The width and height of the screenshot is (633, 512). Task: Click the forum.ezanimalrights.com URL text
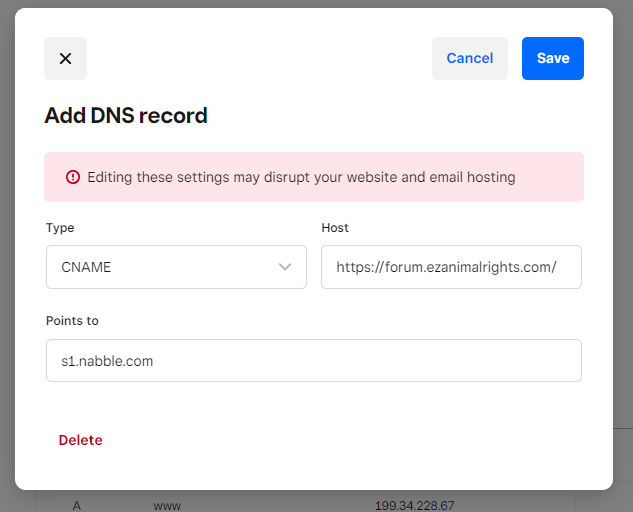click(446, 267)
